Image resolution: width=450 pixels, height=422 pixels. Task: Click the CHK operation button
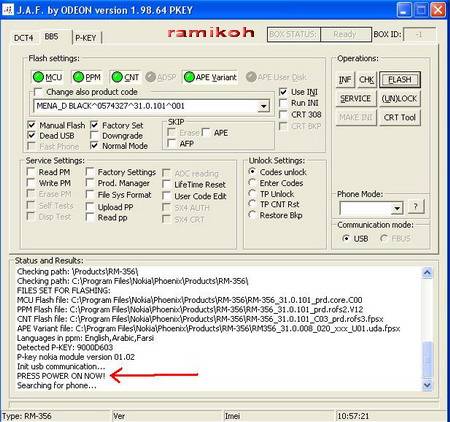367,80
